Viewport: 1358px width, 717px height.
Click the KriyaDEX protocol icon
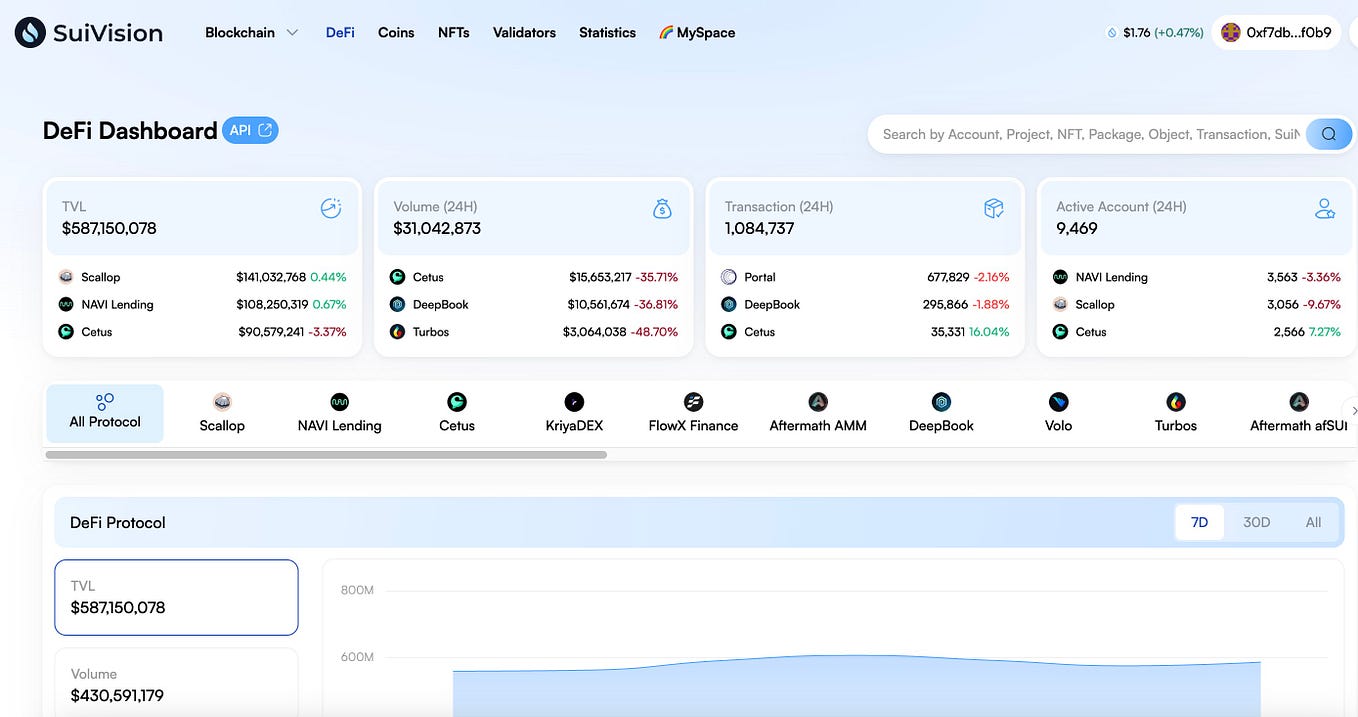(x=573, y=401)
